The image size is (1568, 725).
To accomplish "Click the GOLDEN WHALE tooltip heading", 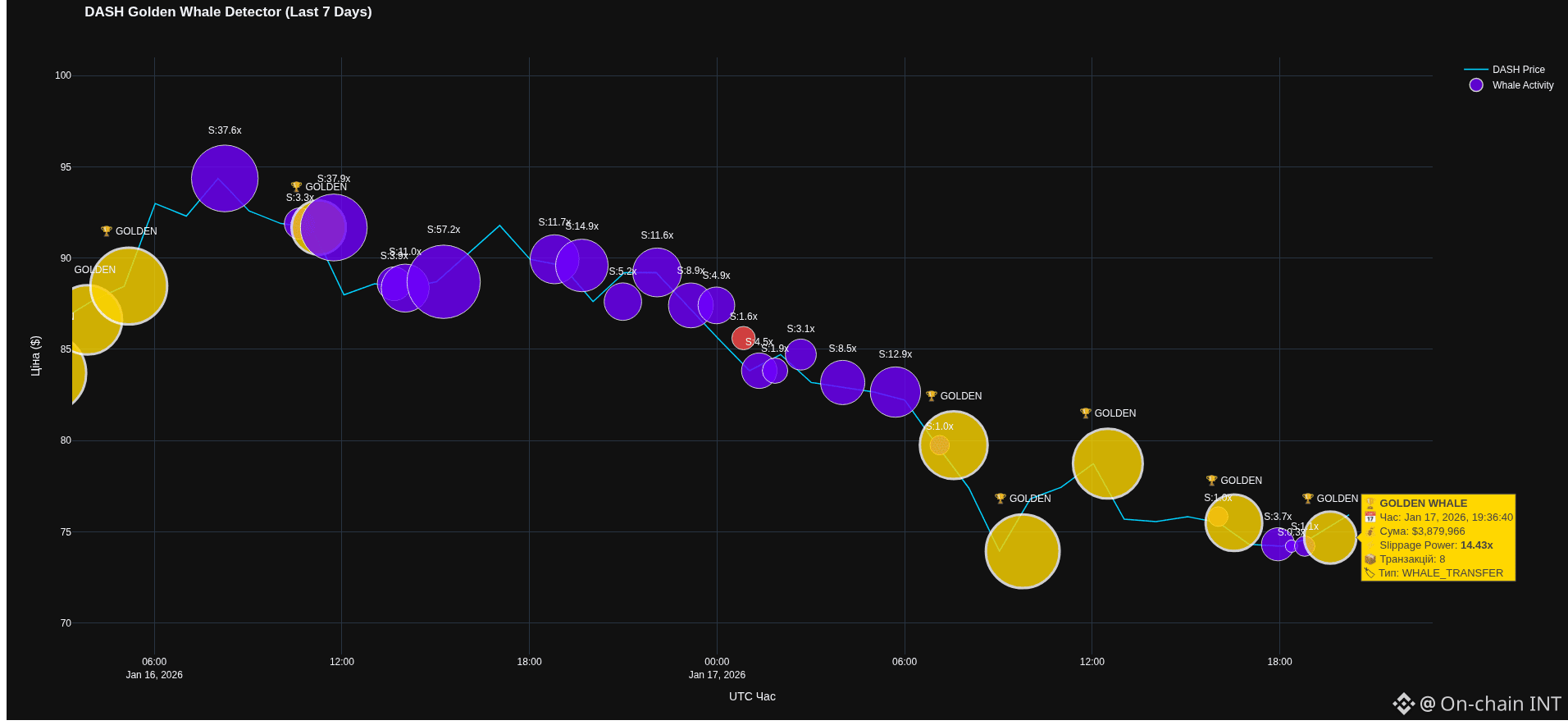I will pyautogui.click(x=1423, y=504).
